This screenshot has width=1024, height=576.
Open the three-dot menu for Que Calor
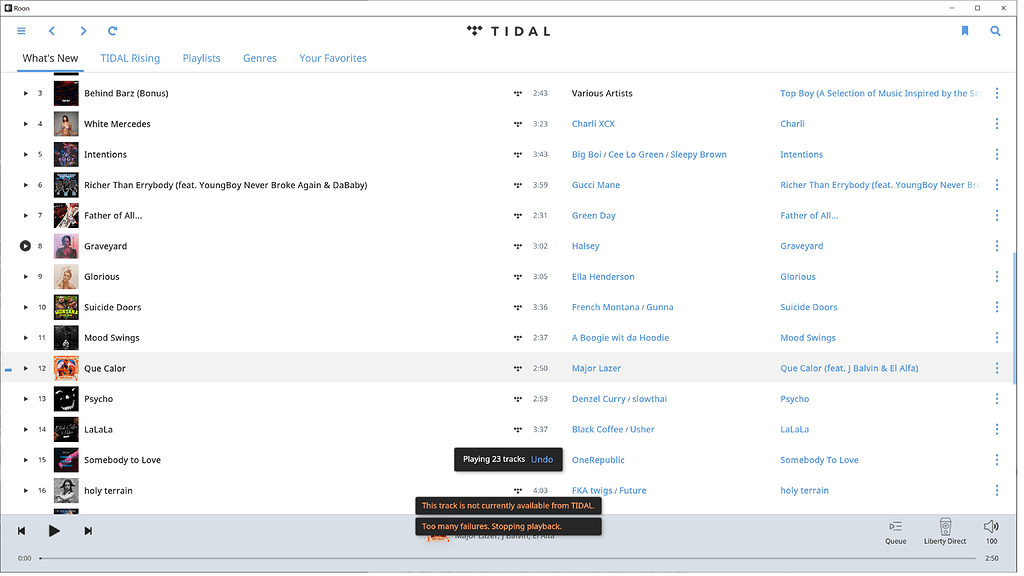coord(996,368)
